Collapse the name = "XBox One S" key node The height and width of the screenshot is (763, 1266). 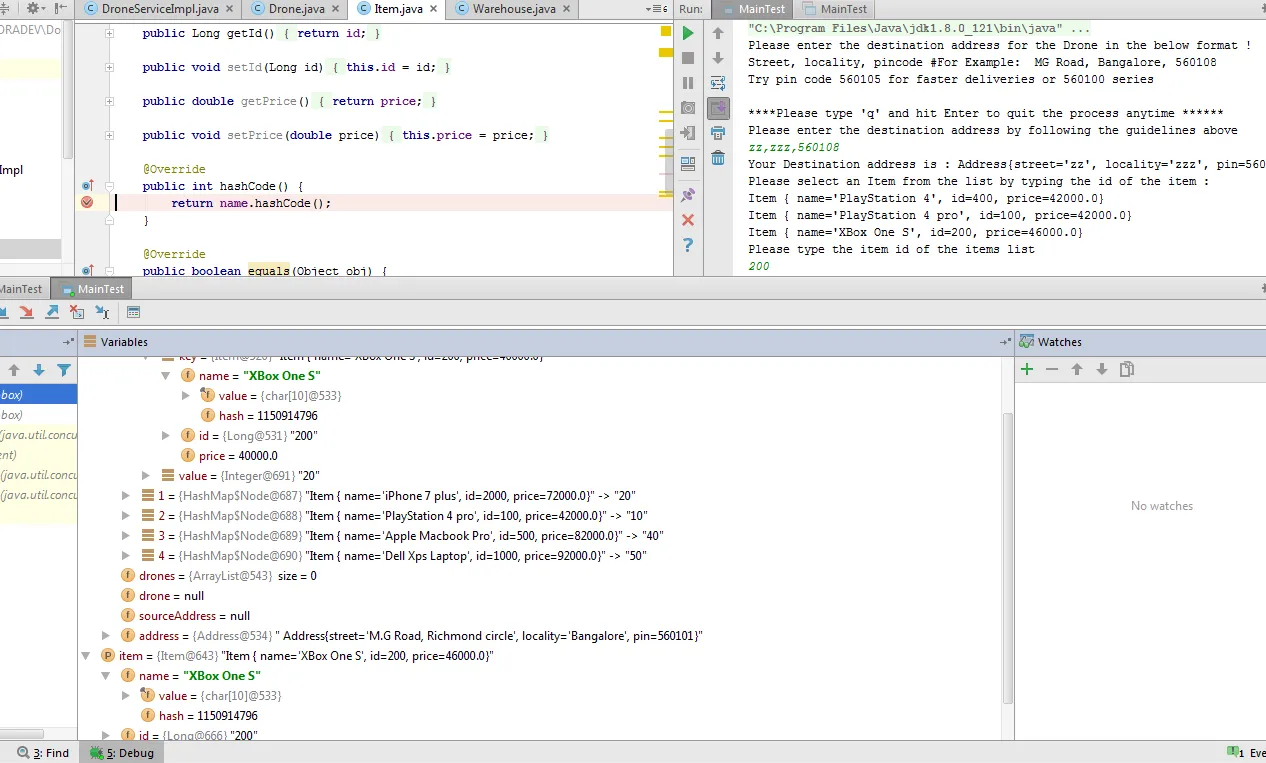[166, 376]
